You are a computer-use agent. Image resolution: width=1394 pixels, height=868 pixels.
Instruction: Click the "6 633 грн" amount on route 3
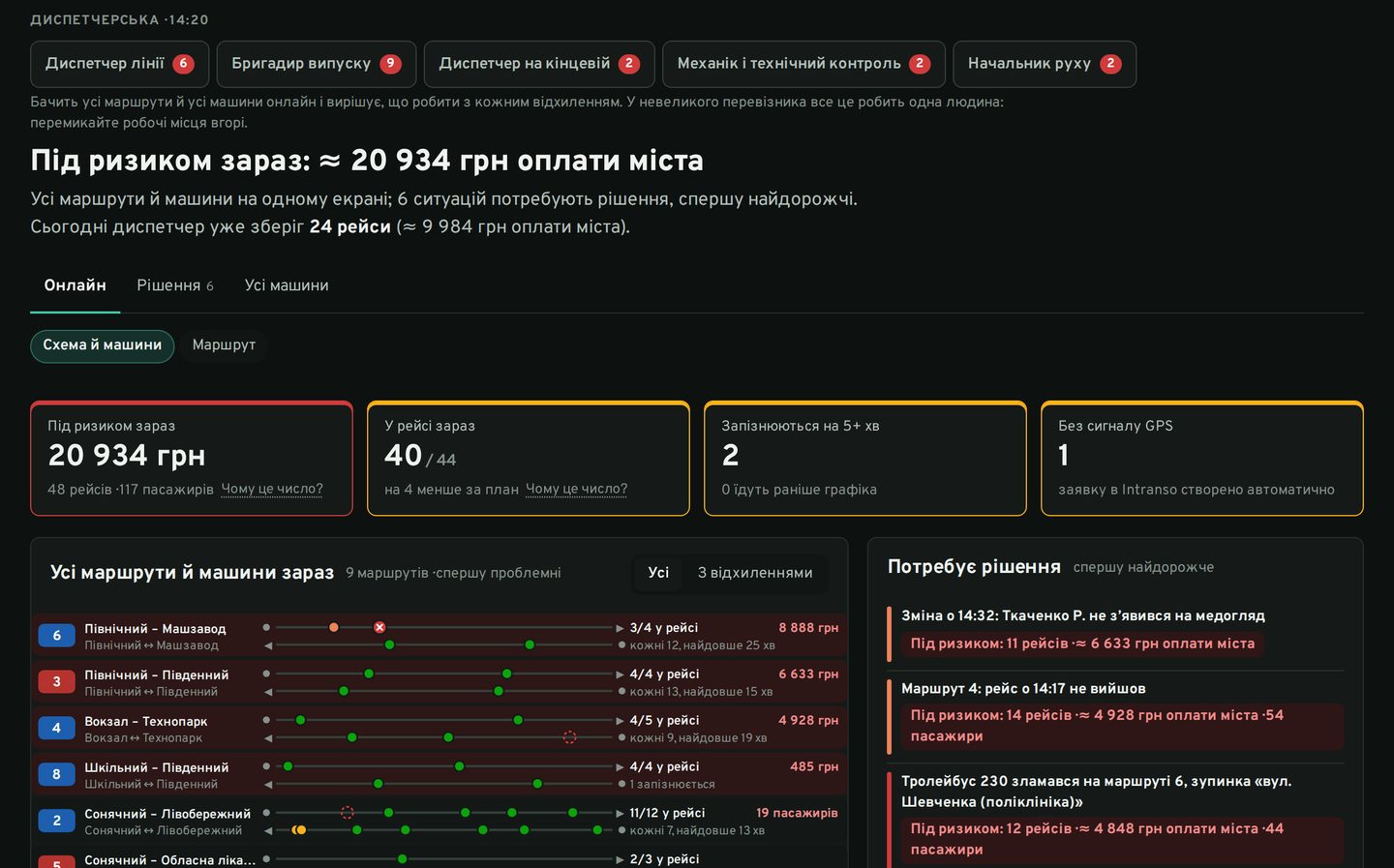[x=808, y=674]
